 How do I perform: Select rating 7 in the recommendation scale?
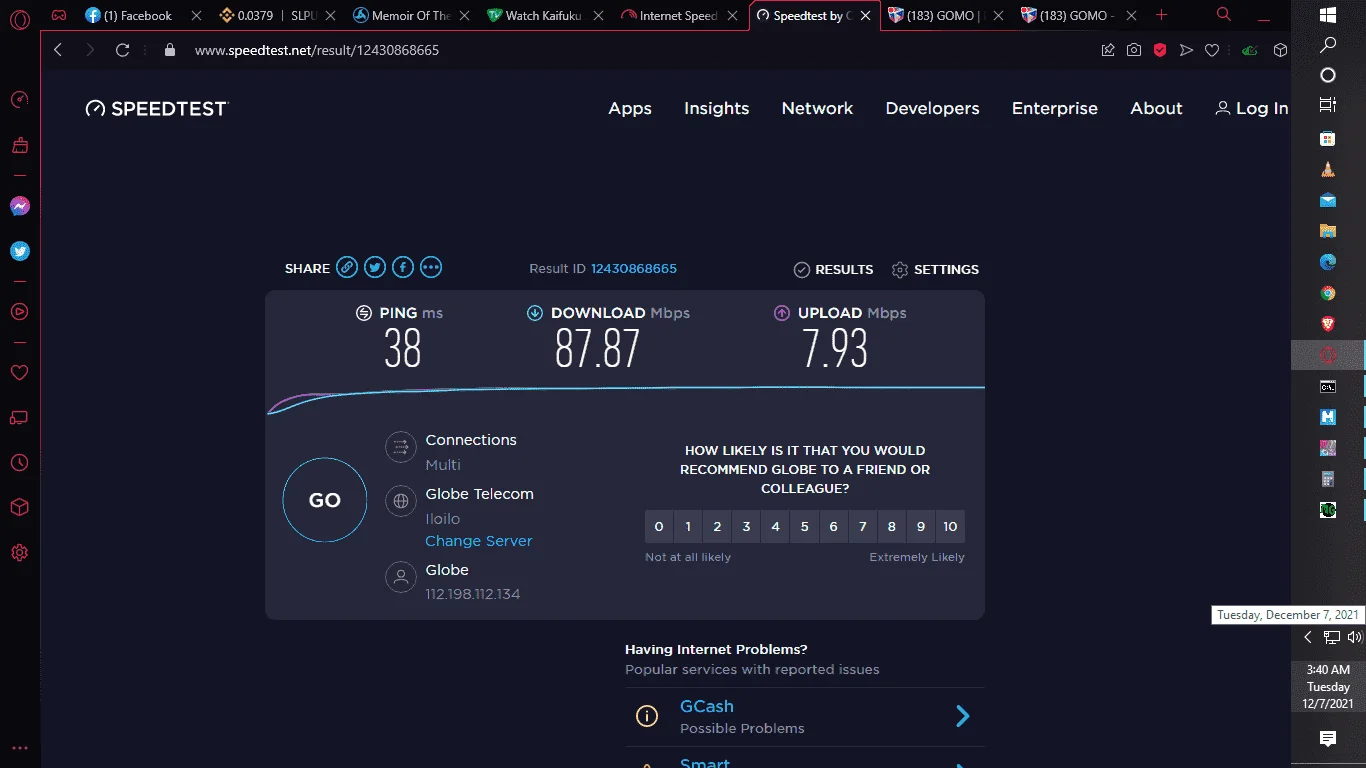point(863,526)
